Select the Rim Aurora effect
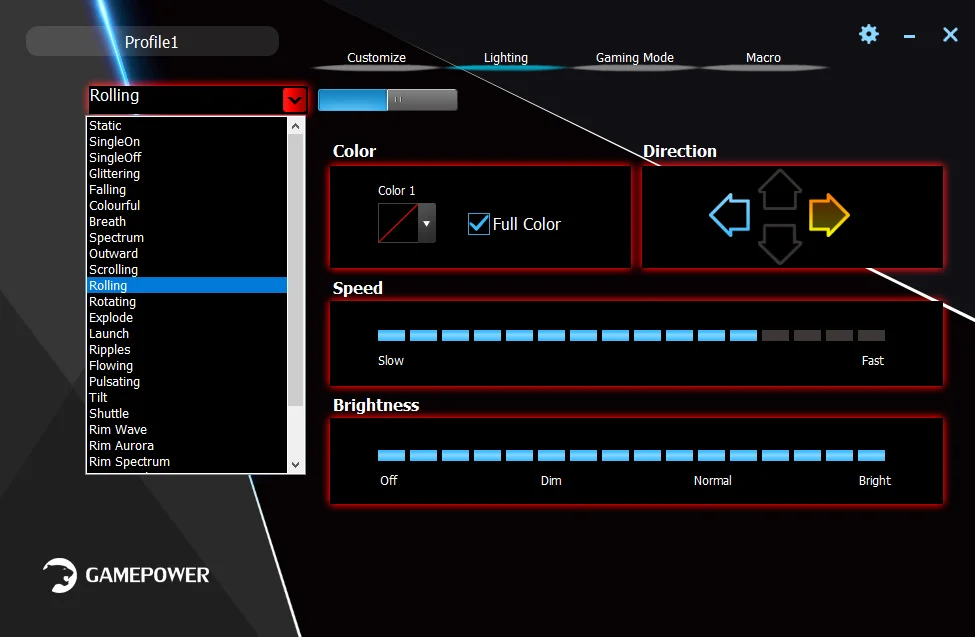The image size is (975, 637). (187, 446)
